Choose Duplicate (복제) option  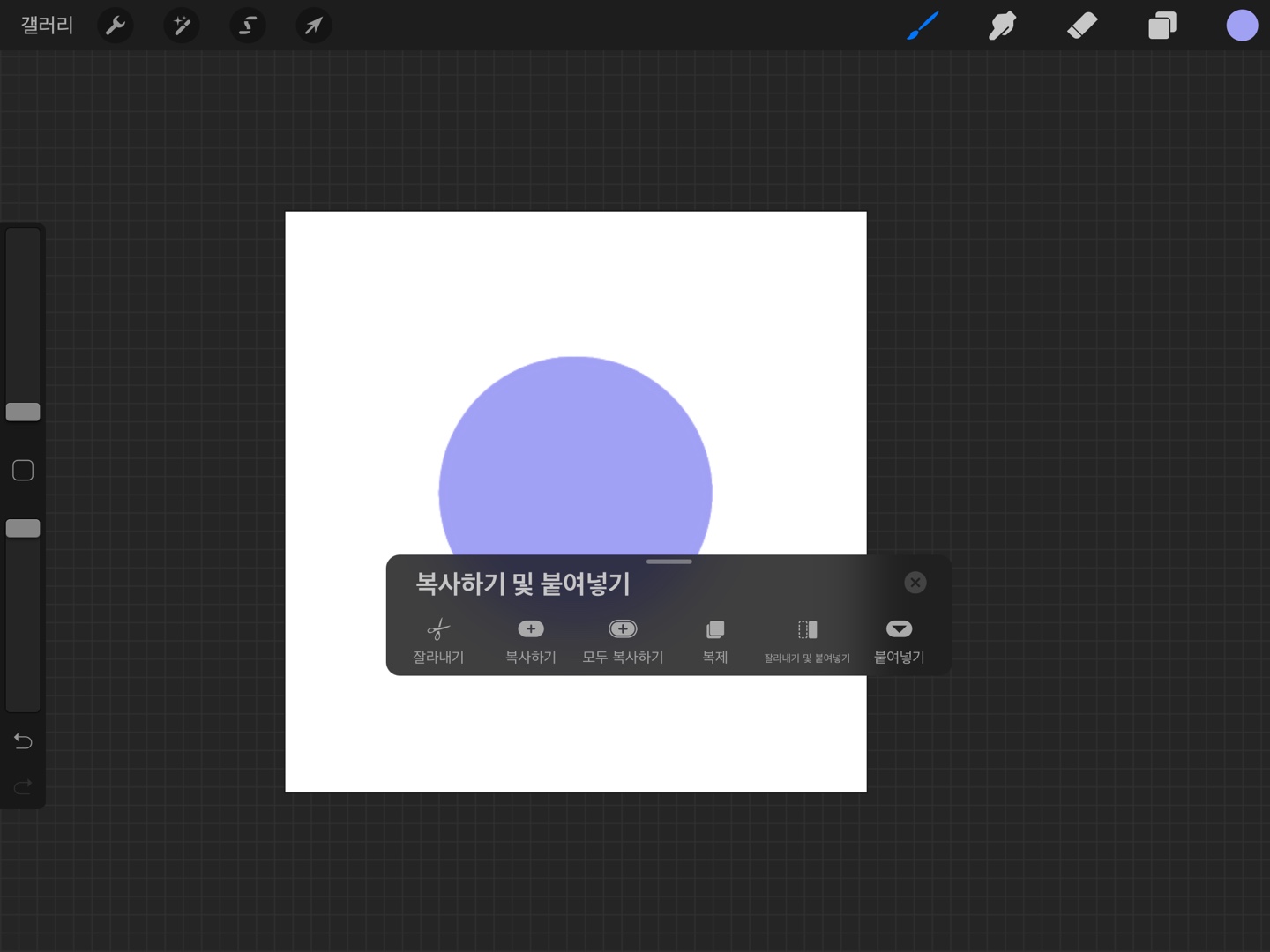pos(715,641)
